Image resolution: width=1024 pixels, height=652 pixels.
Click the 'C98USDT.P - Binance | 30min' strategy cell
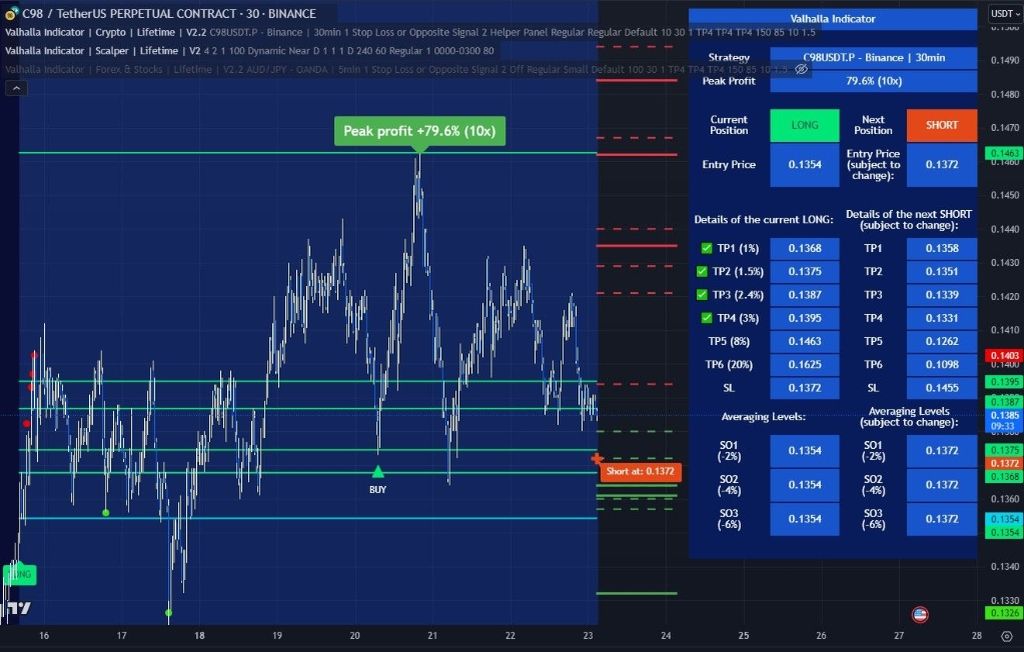point(874,57)
